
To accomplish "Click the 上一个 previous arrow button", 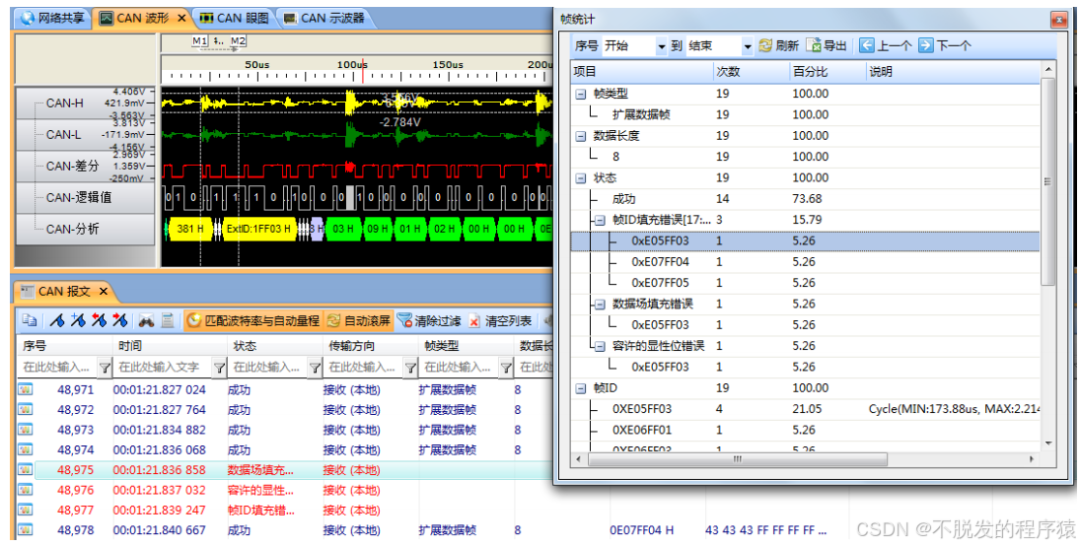I will click(x=886, y=46).
